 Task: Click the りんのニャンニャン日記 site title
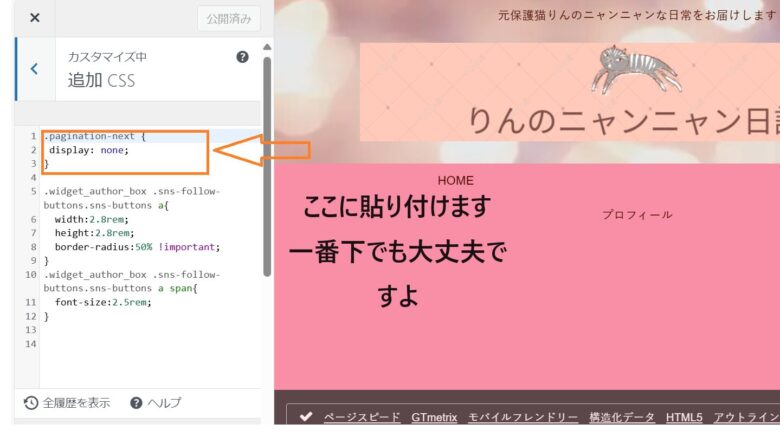point(620,120)
